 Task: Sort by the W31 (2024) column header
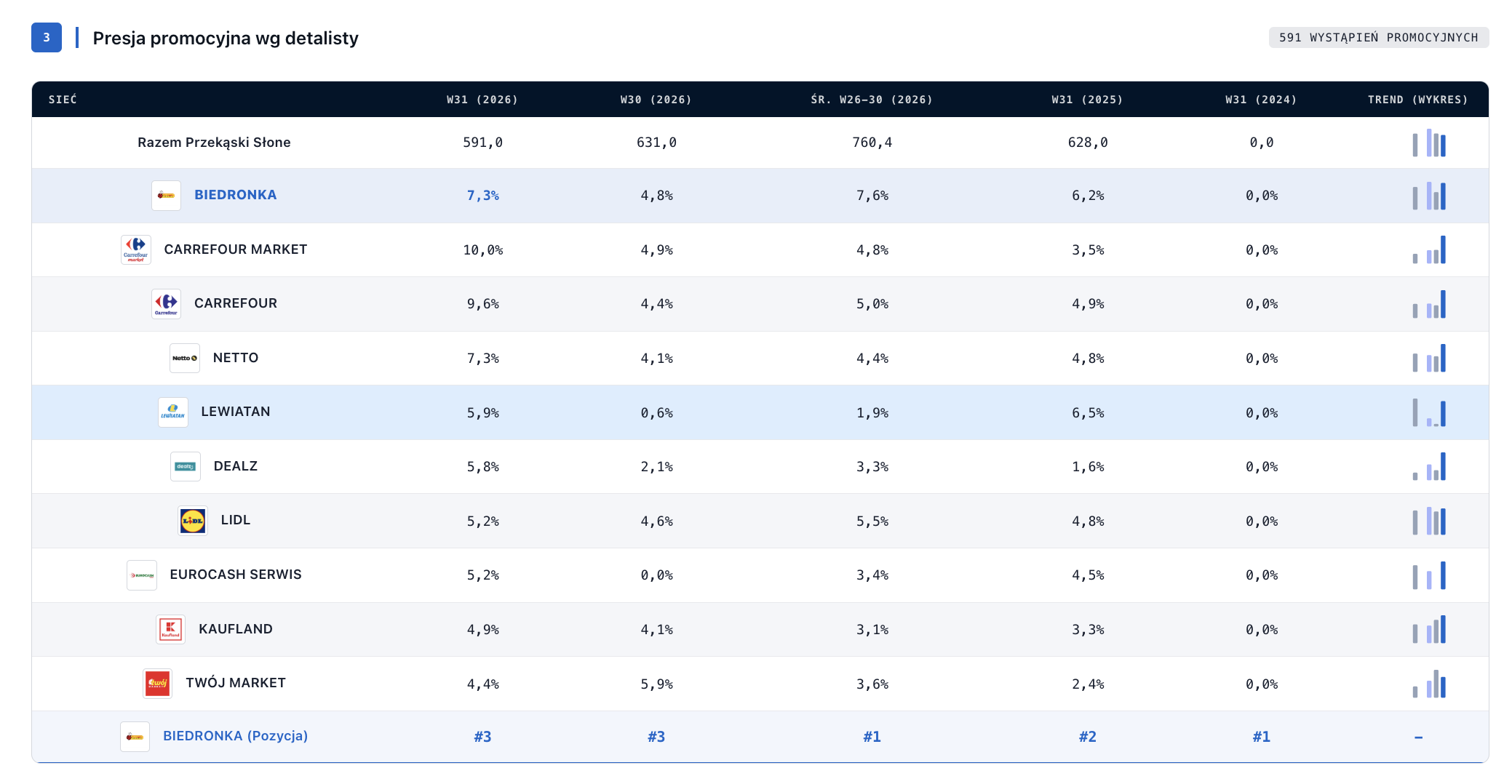1261,100
